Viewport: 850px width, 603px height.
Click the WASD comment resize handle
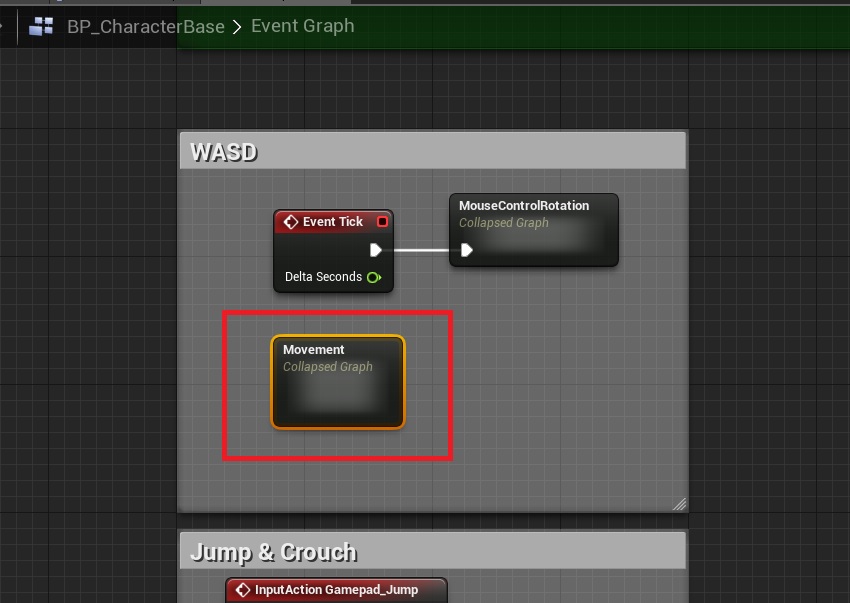[679, 503]
